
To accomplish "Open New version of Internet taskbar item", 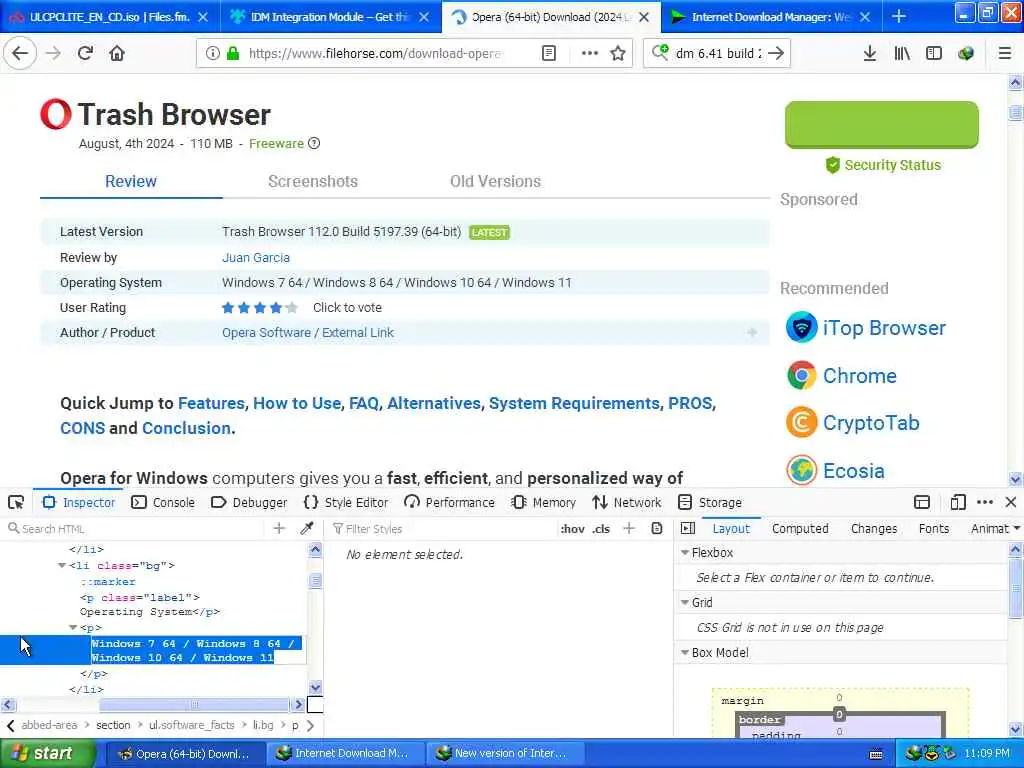I will pos(504,754).
